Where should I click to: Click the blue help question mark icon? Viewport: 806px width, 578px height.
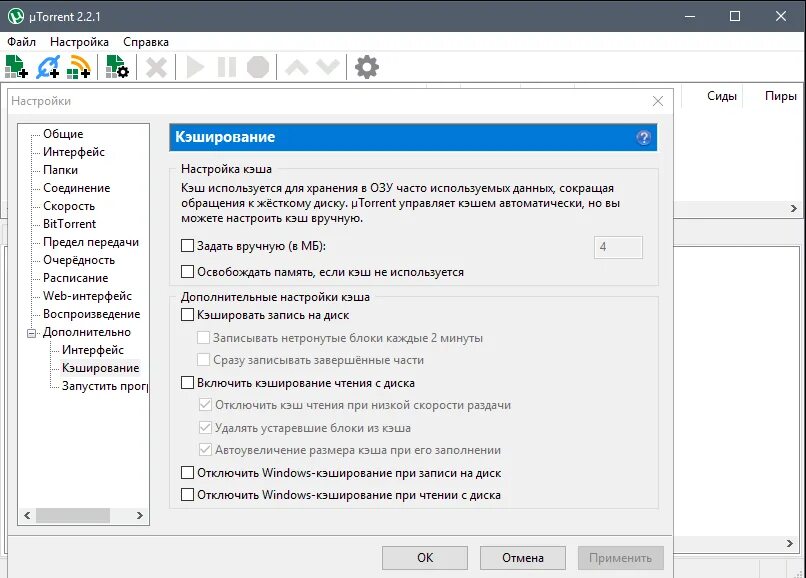tap(644, 136)
